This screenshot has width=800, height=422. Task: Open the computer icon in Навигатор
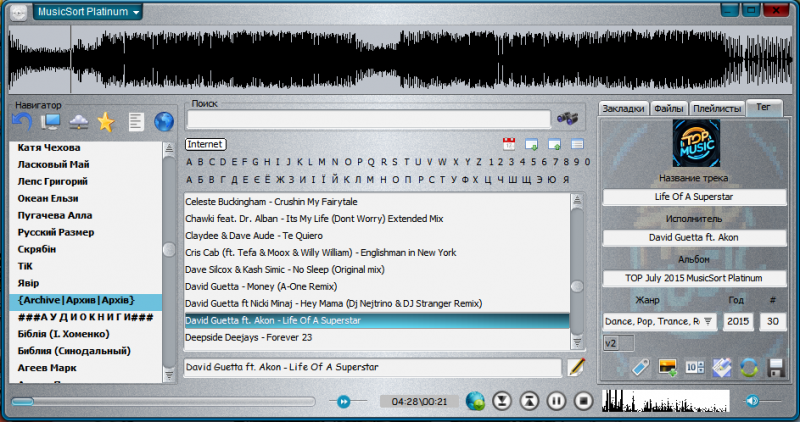pos(51,122)
